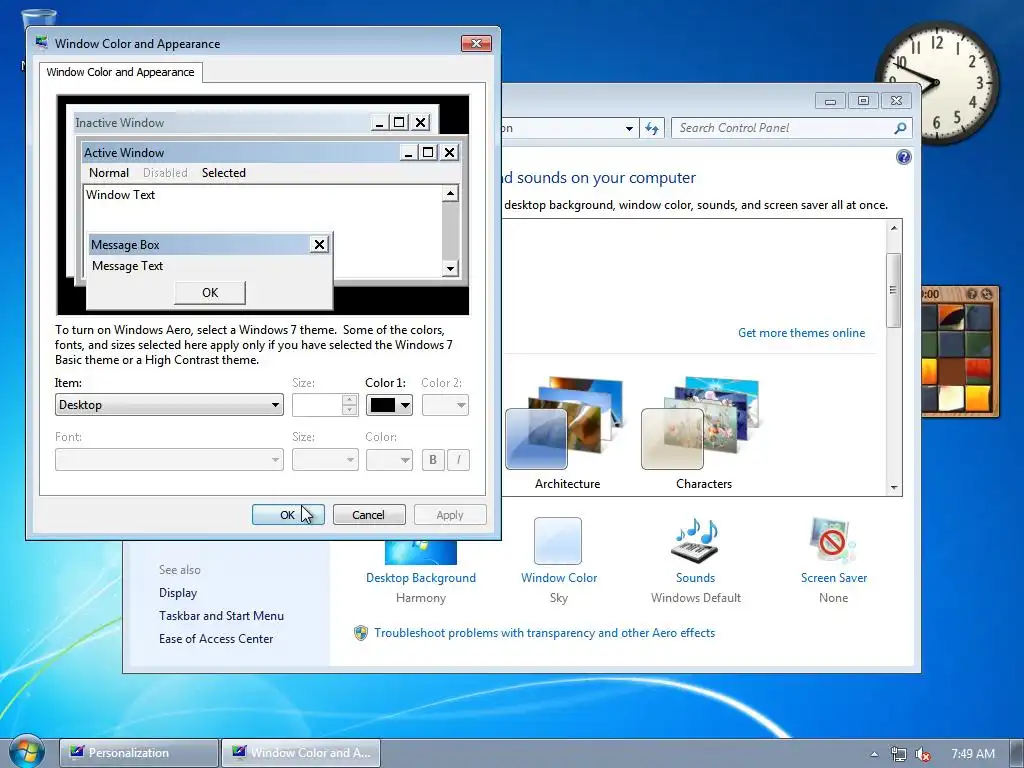Screen dimensions: 1024x768
Task: Click the item Size spinner field
Action: click(x=325, y=405)
